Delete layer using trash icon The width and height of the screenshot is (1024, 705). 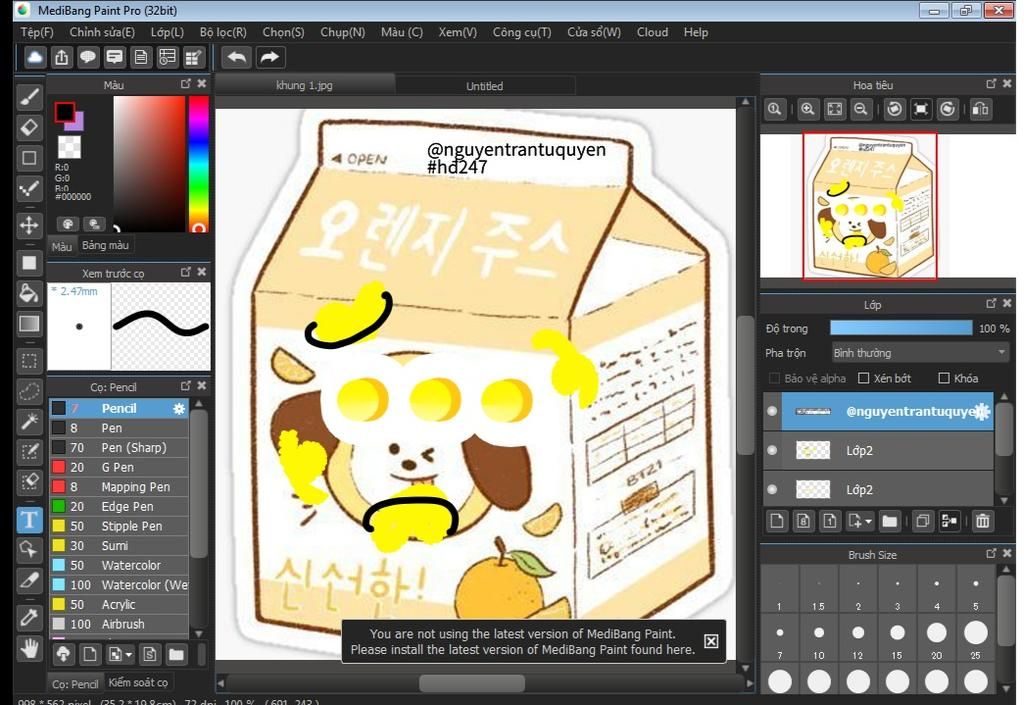coord(982,521)
